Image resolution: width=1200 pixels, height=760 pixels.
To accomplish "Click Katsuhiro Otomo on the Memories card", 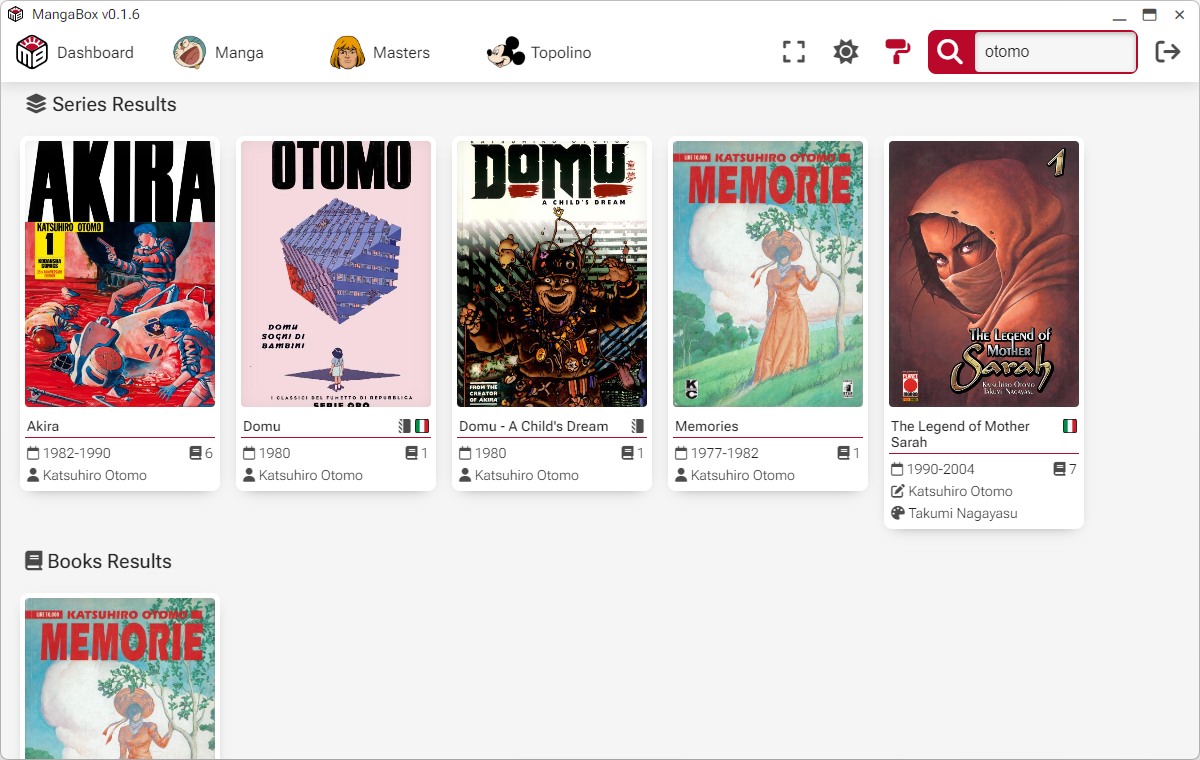I will click(x=743, y=475).
